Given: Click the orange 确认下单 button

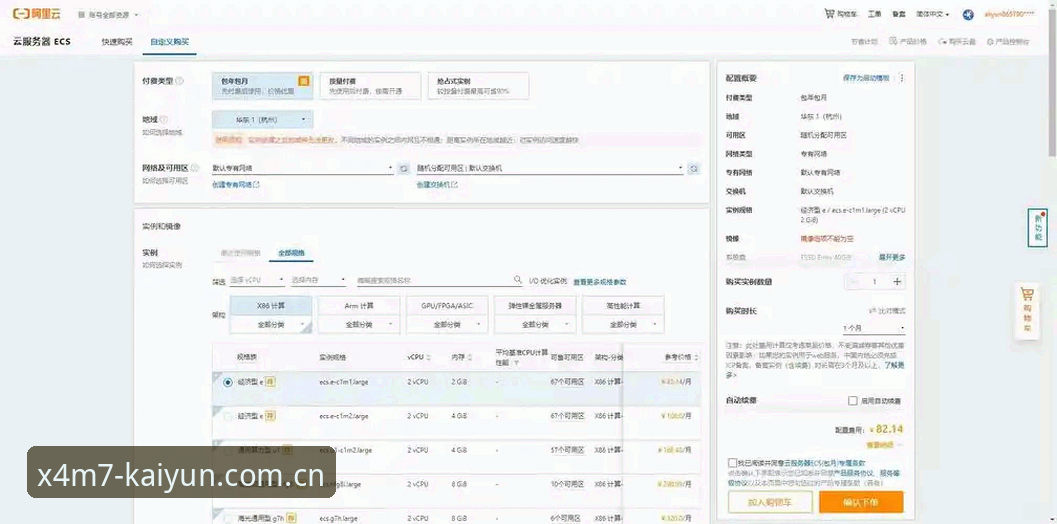Looking at the screenshot, I should pos(861,502).
